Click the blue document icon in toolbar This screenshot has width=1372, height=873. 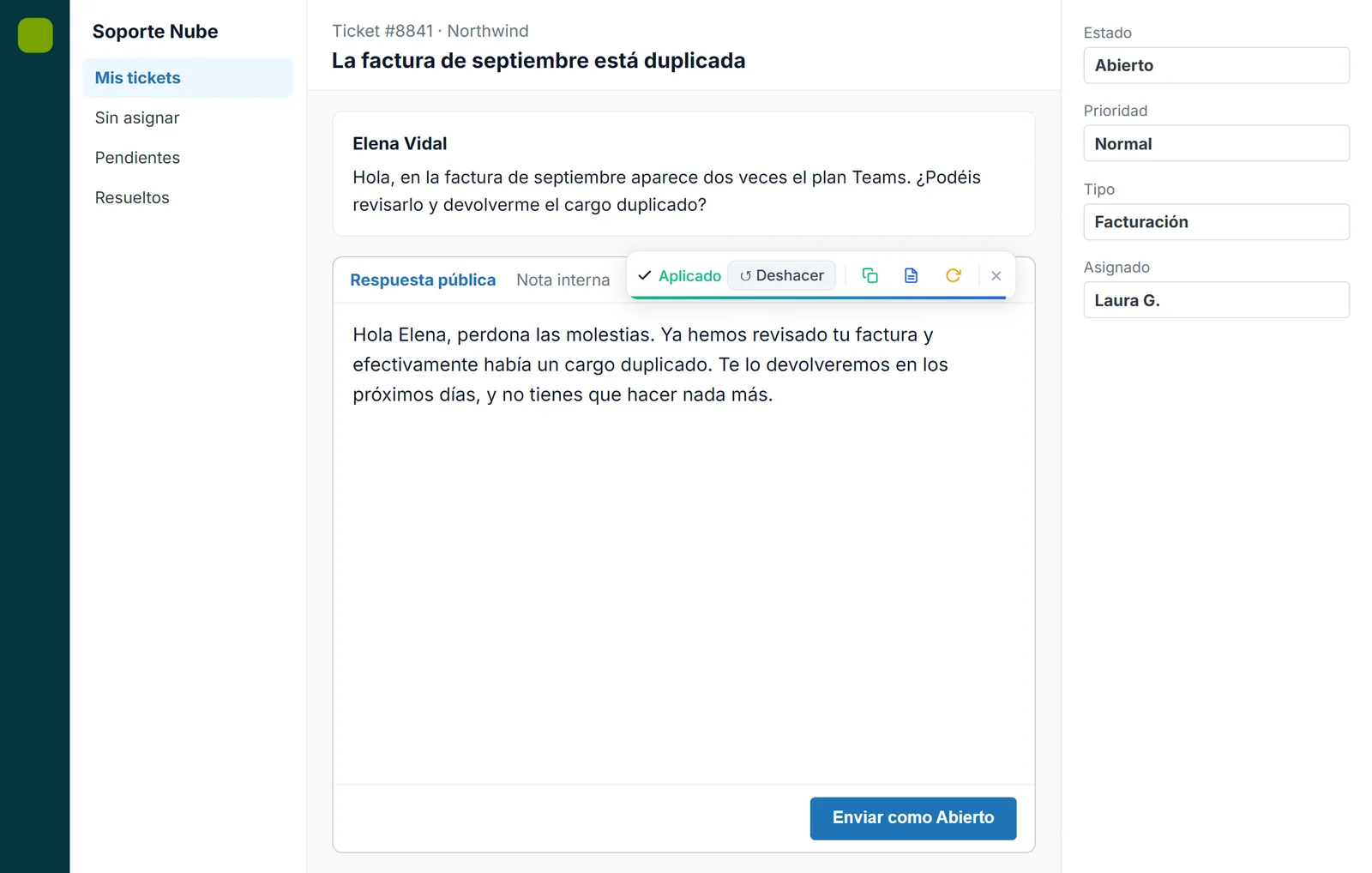pos(911,275)
